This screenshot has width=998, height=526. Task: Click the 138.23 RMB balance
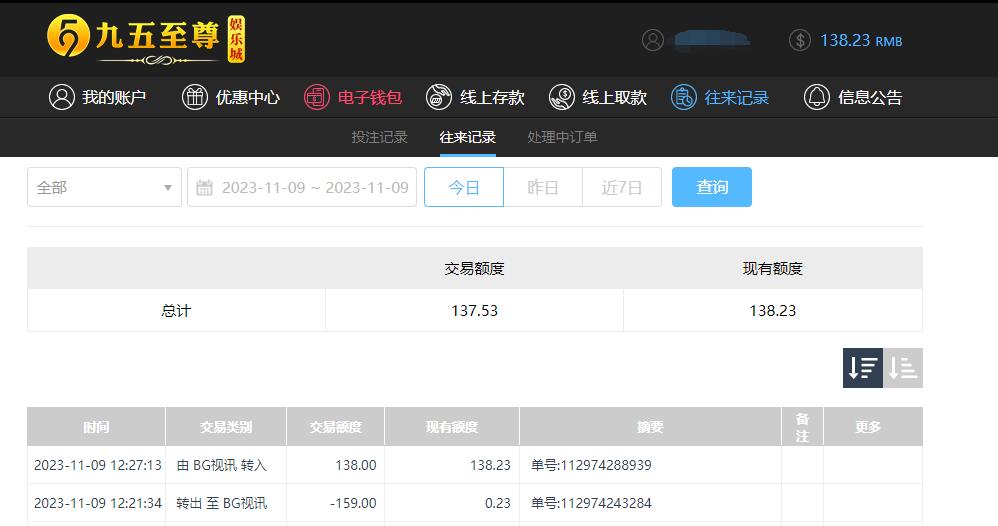861,41
